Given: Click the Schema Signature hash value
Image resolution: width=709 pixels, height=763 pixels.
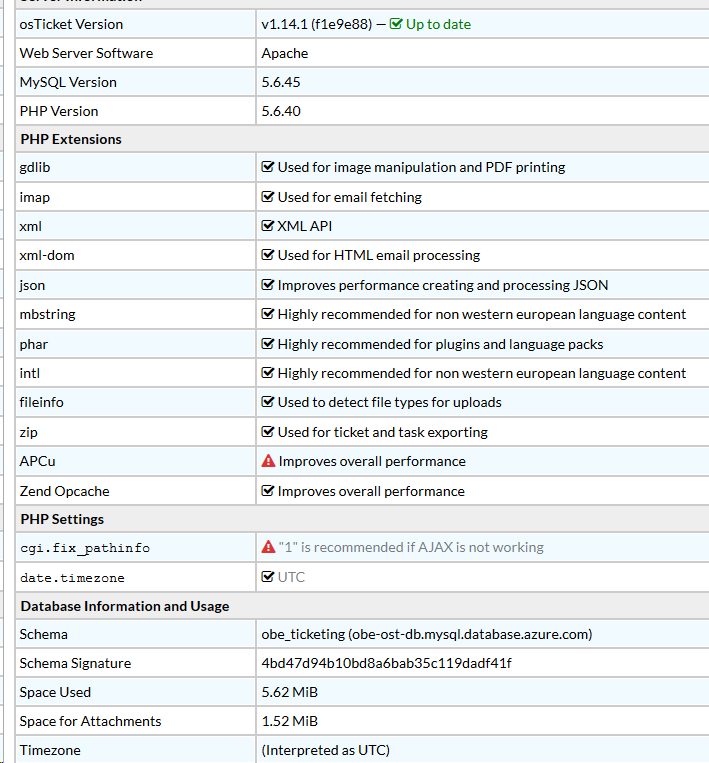Looking at the screenshot, I should point(386,663).
